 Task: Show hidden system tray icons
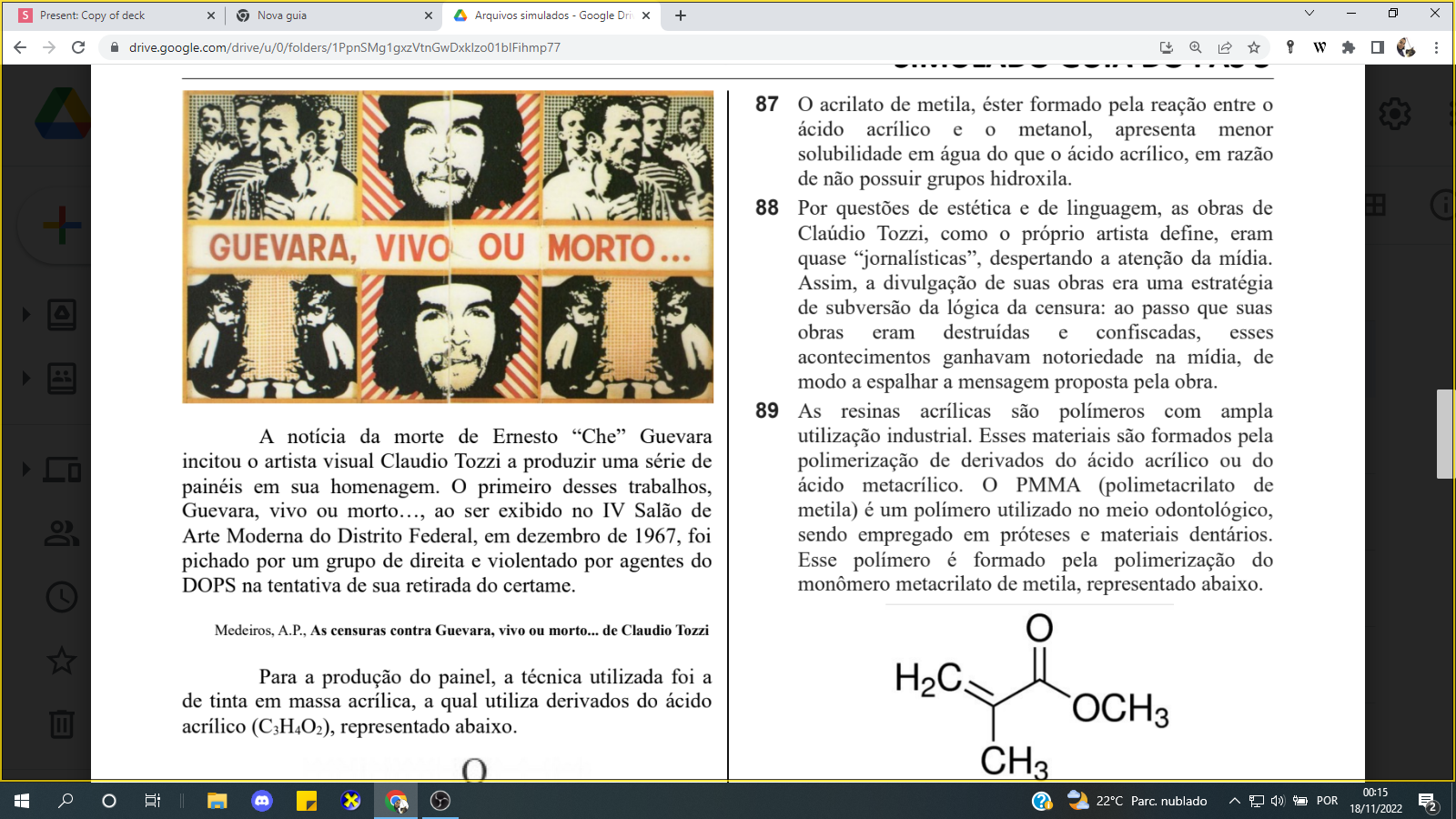1235,801
